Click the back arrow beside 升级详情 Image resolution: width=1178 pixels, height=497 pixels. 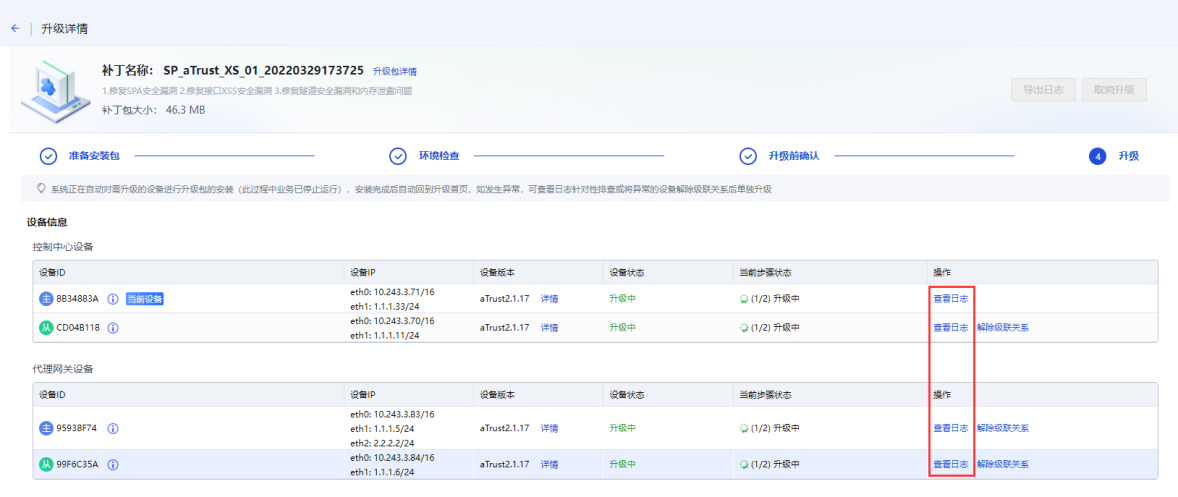click(x=15, y=28)
